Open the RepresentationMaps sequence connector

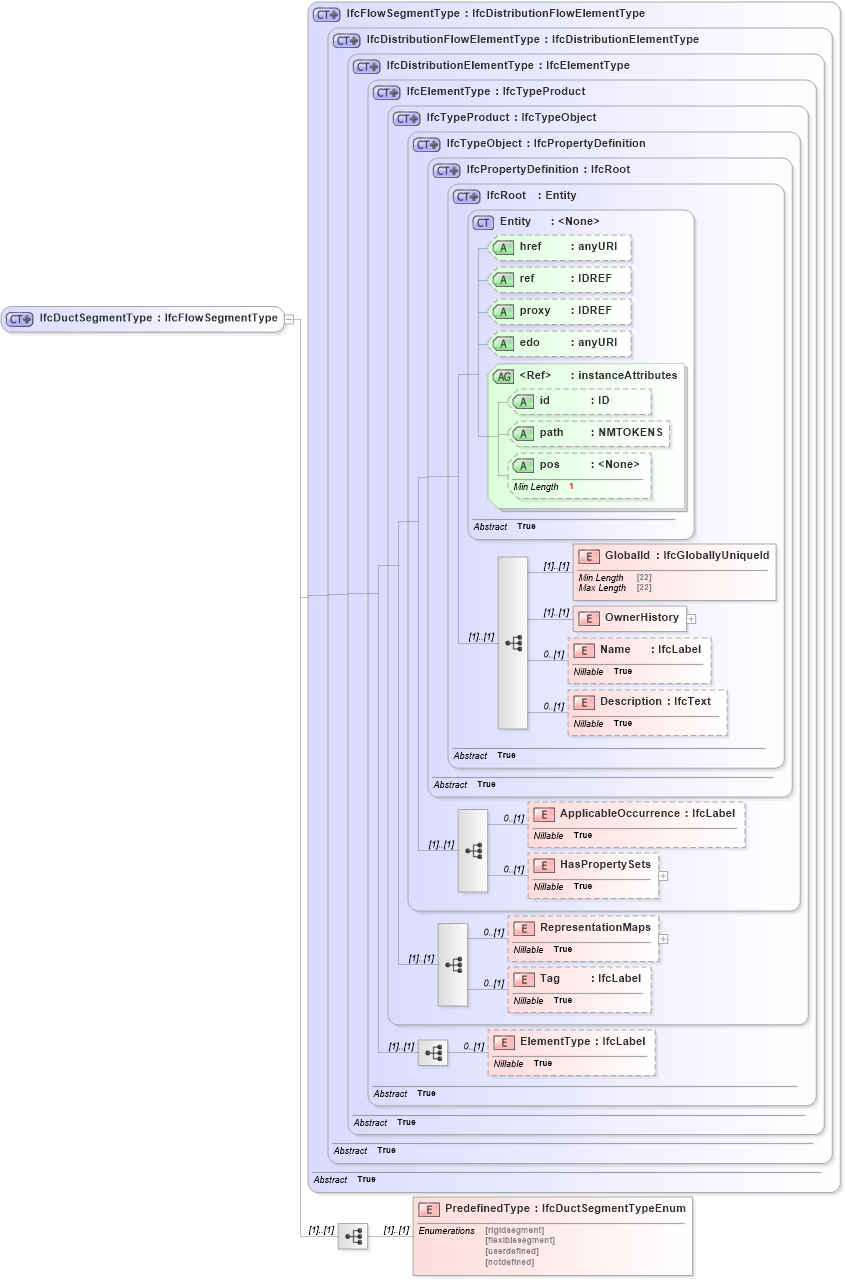tap(455, 963)
